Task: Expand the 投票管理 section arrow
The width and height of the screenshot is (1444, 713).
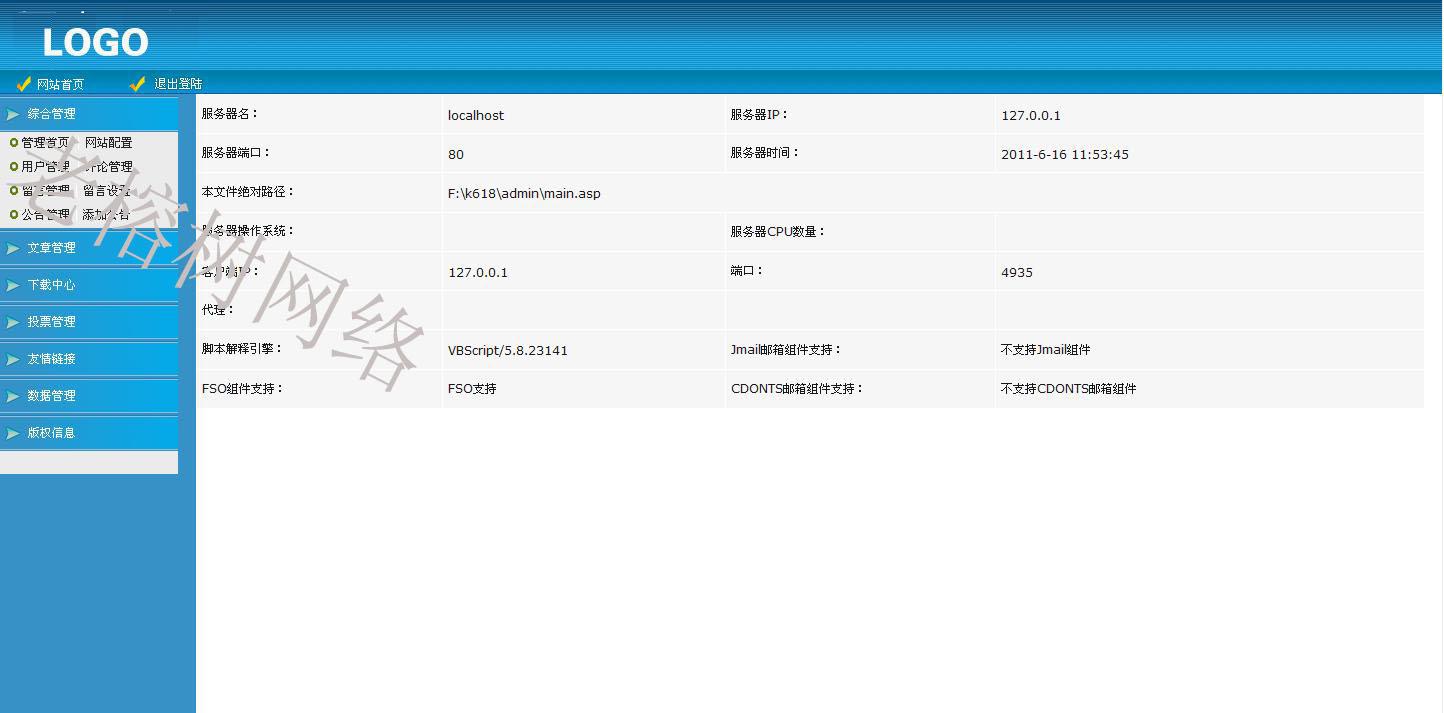Action: click(x=12, y=322)
